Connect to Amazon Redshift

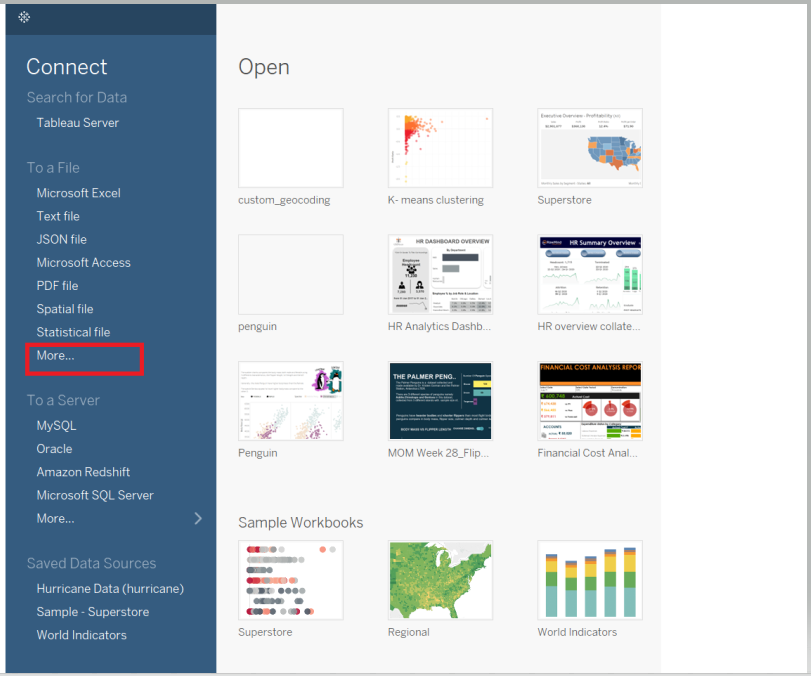[x=83, y=472]
